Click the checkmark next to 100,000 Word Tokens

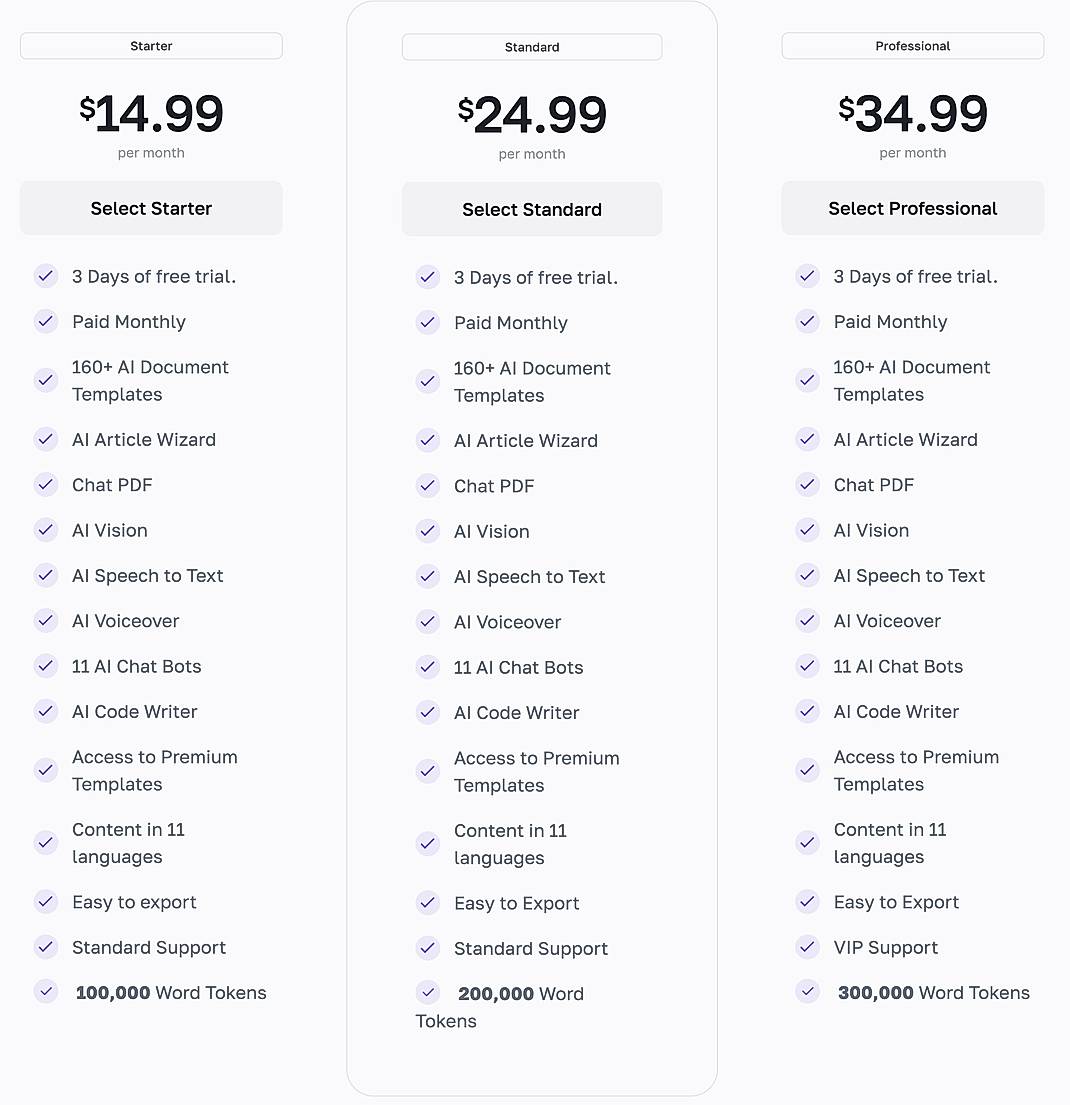[x=46, y=992]
